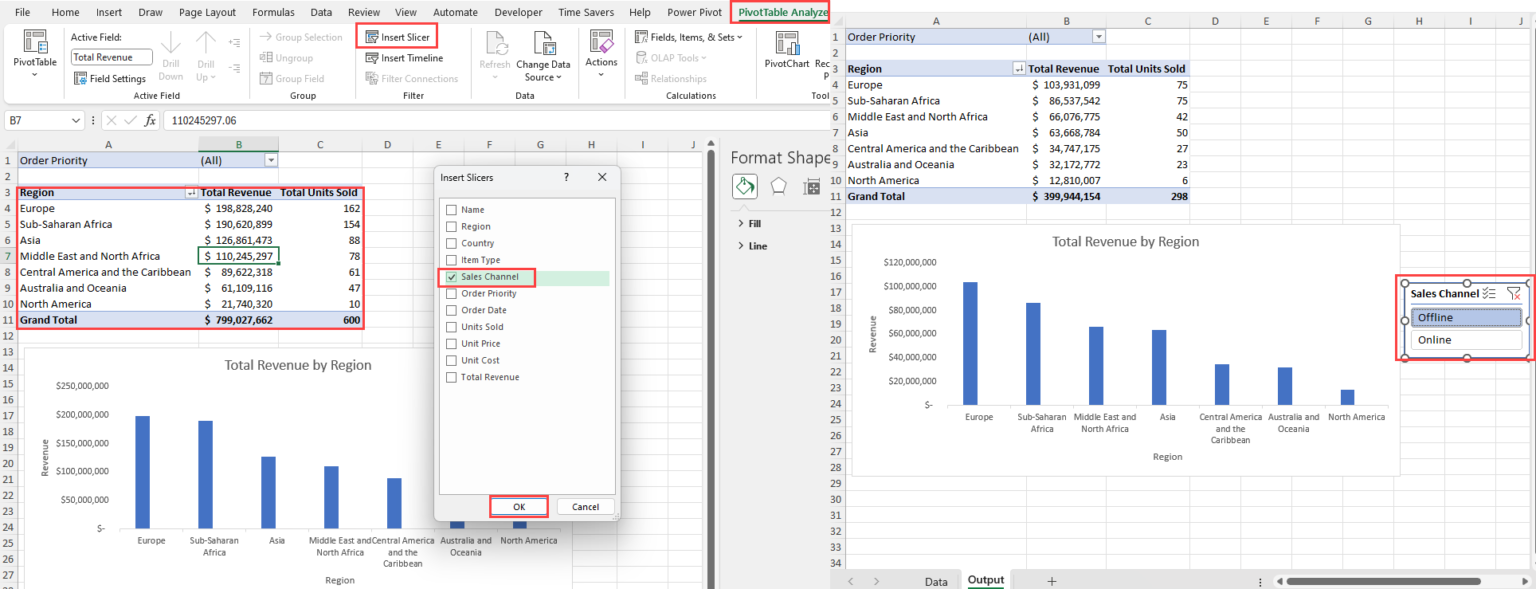Select the Output sheet tab
The height and width of the screenshot is (589, 1536).
pos(985,580)
